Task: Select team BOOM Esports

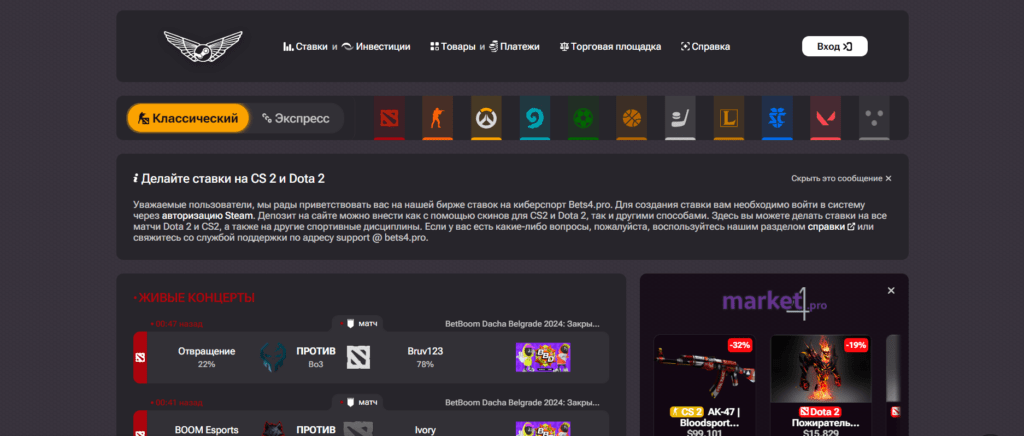Action: point(206,430)
